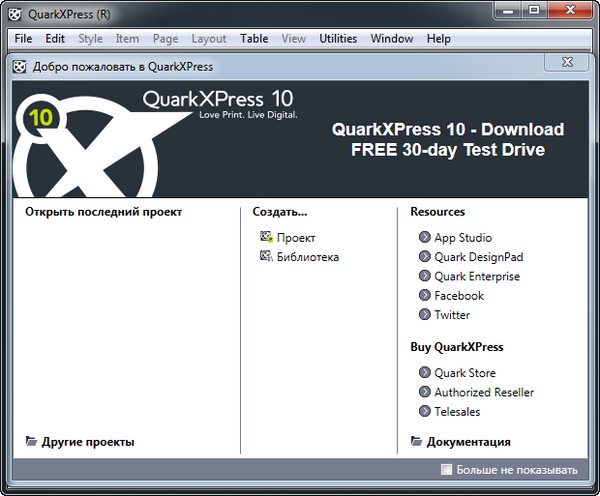Click the arrow icon beside App Studio
The width and height of the screenshot is (600, 496).
(424, 238)
